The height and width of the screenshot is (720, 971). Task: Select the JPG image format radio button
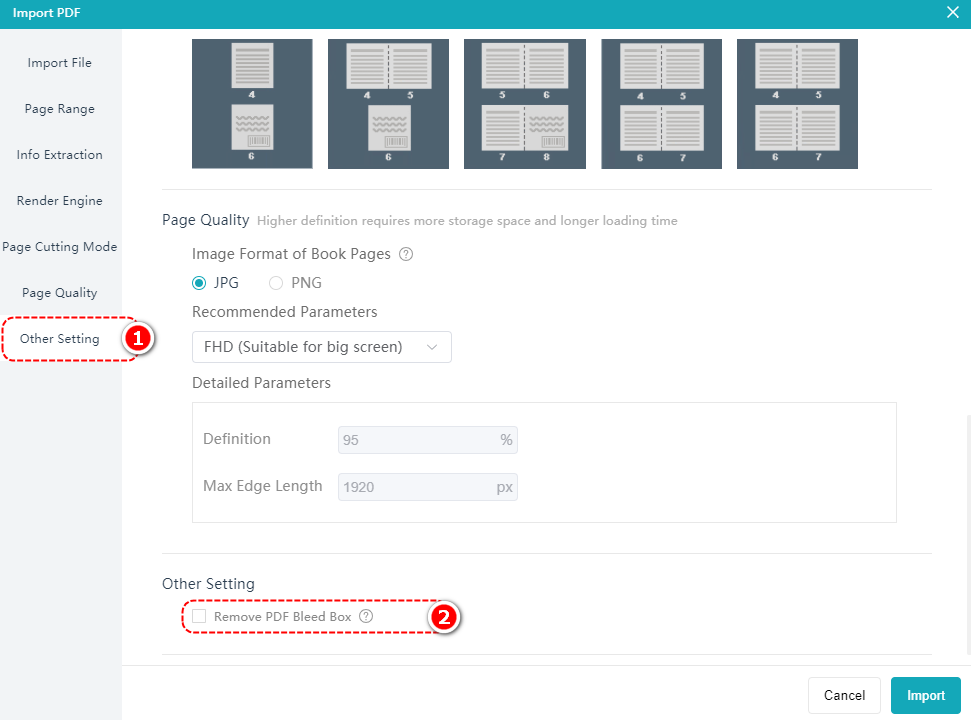pyautogui.click(x=199, y=283)
